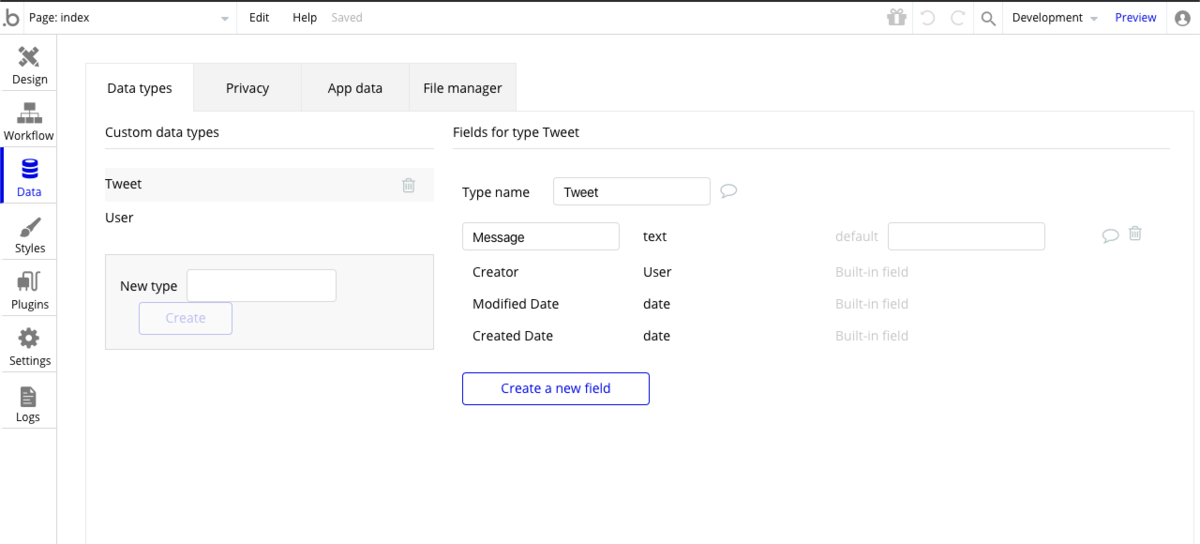Delete the Tweet data type
The image size is (1200, 544).
tap(408, 185)
